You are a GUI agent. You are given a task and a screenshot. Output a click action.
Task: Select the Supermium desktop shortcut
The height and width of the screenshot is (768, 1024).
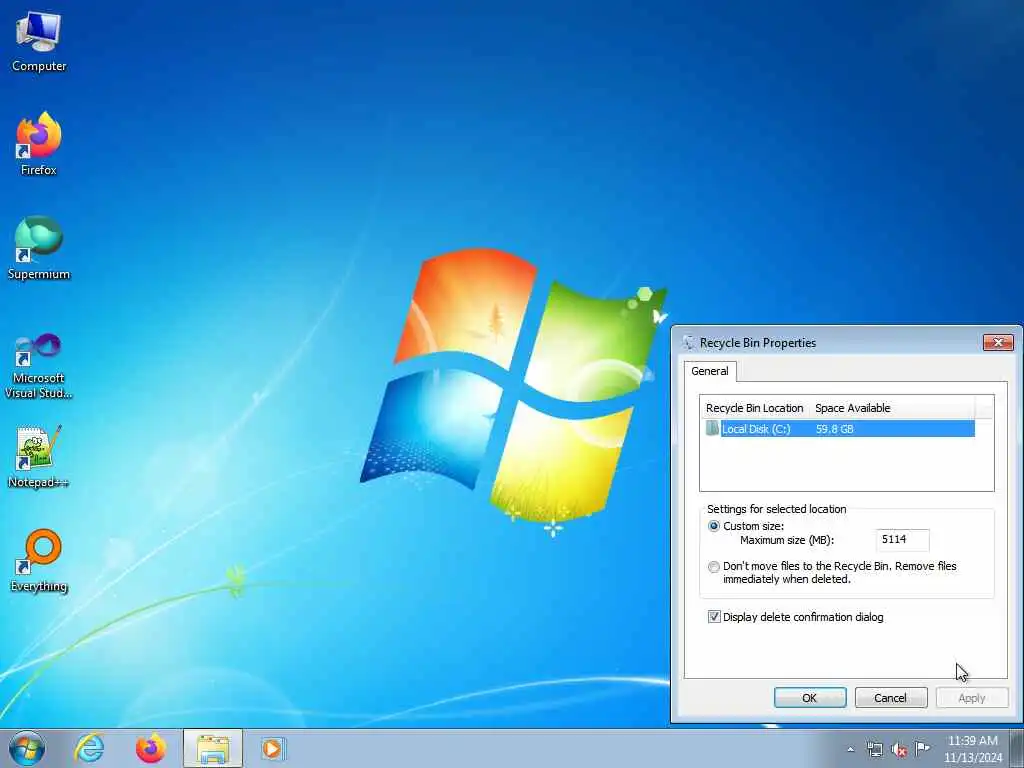point(39,248)
